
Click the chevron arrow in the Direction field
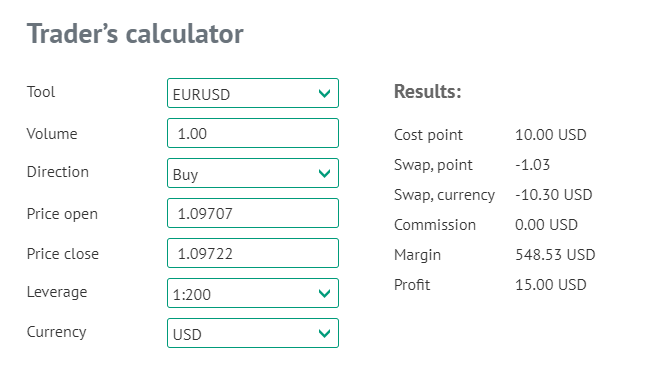pos(325,173)
